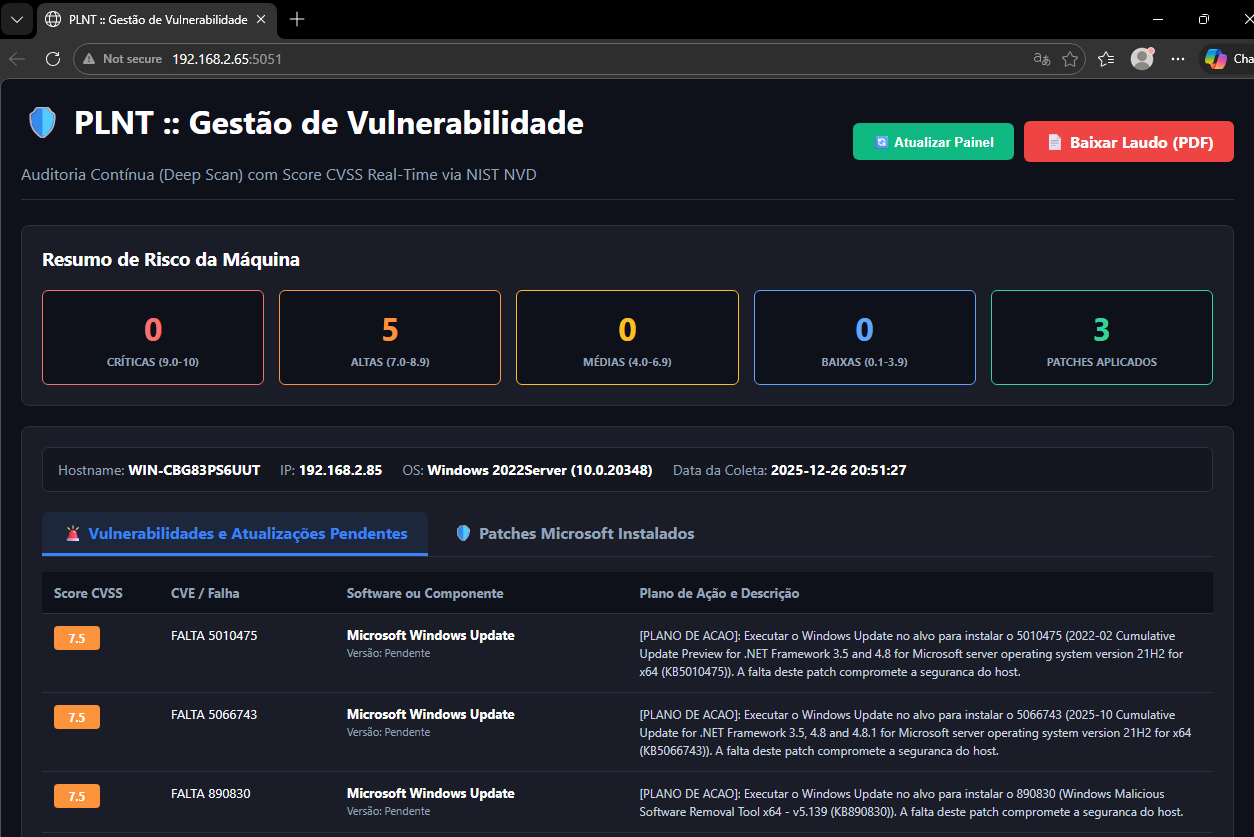Open the browser settings ellipsis menu

tap(1177, 59)
